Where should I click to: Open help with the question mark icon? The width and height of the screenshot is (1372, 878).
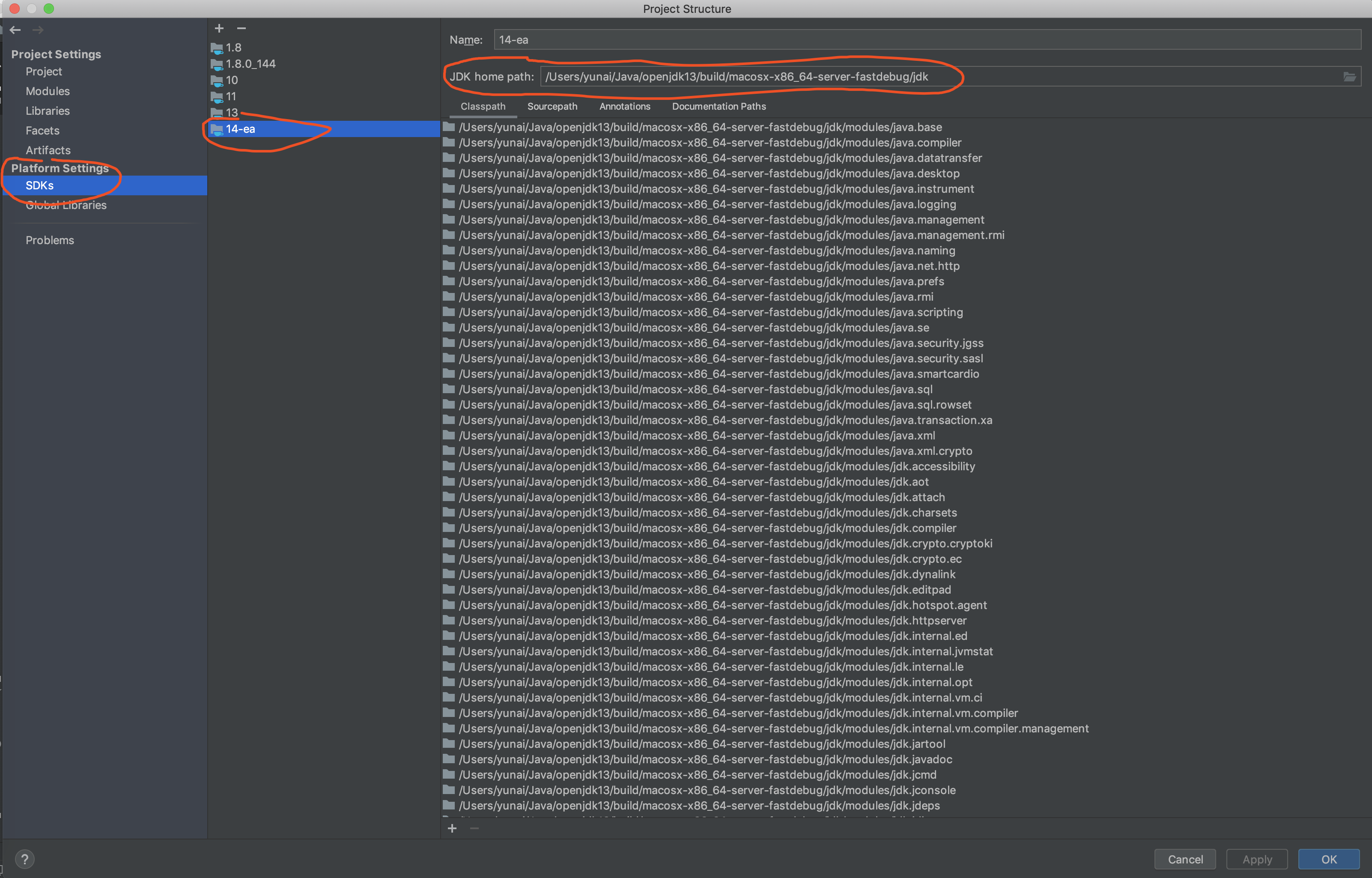pos(24,859)
